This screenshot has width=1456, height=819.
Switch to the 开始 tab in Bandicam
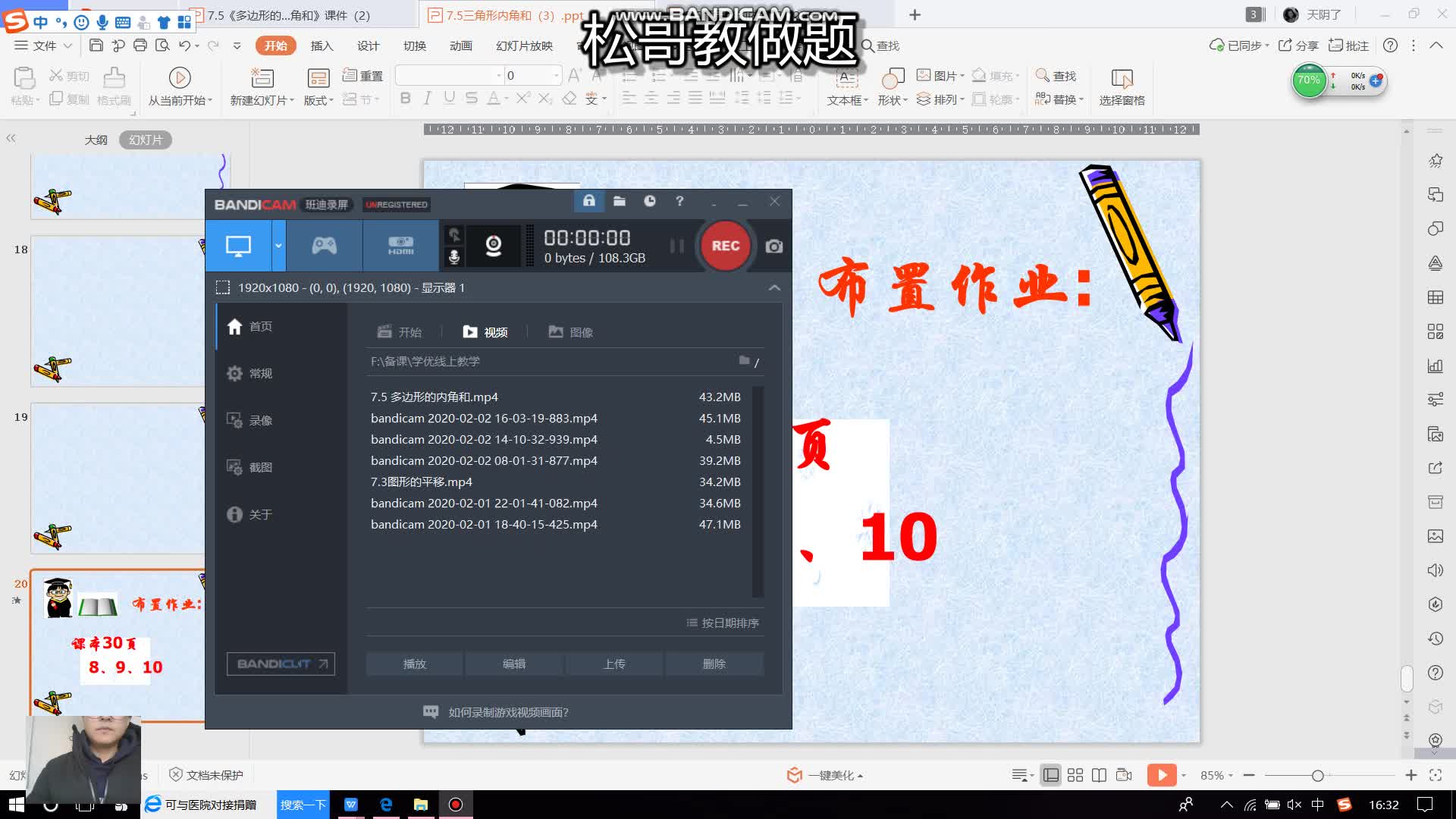coord(400,332)
